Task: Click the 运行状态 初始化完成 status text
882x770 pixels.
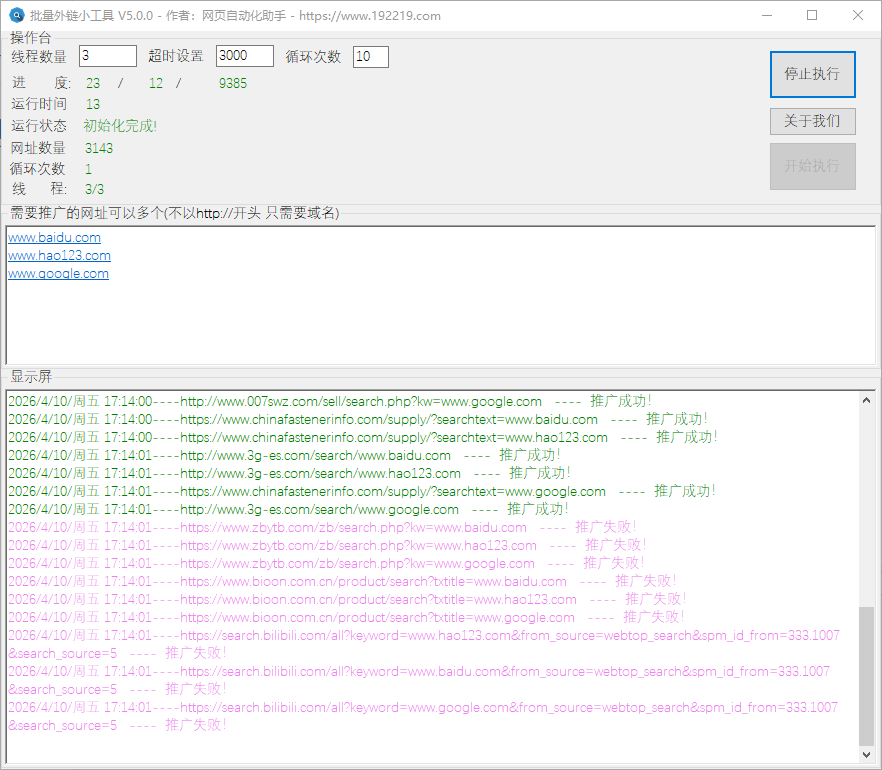Action: coord(120,126)
